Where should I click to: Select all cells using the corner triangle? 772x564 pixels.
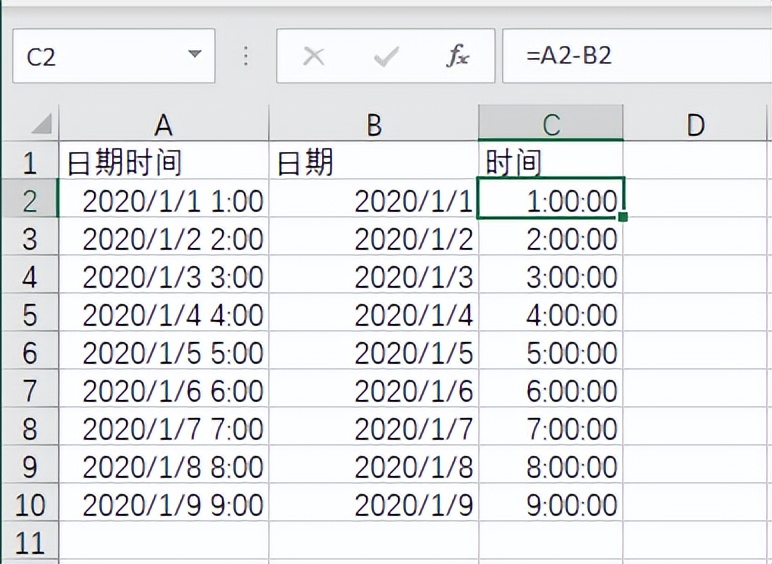[41, 124]
